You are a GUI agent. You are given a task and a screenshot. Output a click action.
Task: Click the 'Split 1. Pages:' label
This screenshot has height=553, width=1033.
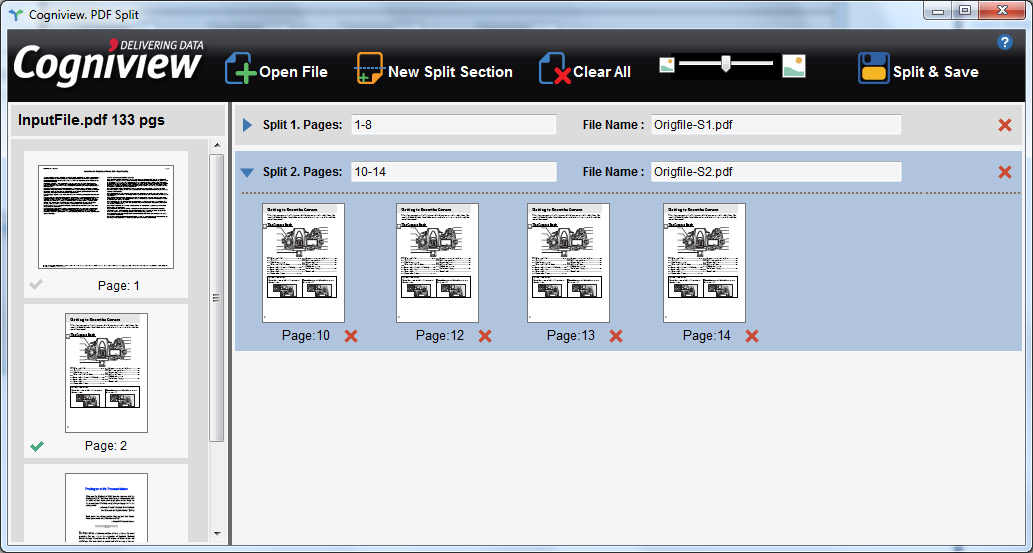[302, 125]
